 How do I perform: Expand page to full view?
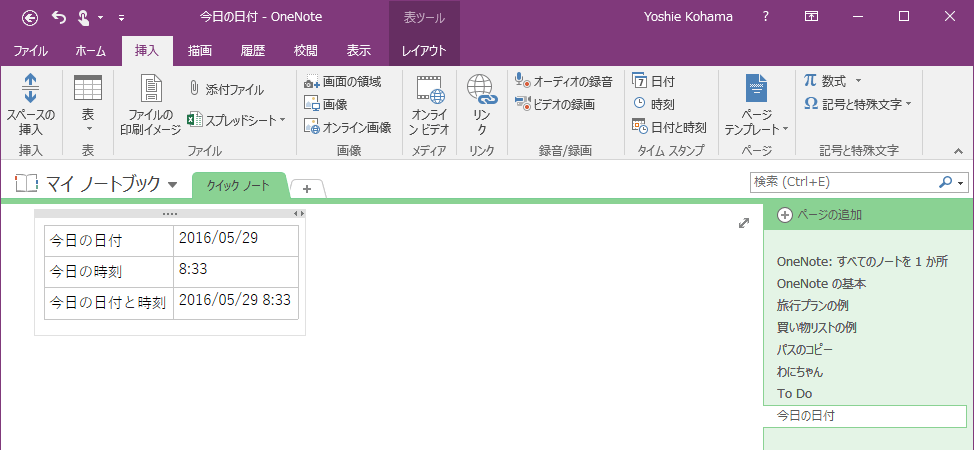(744, 223)
